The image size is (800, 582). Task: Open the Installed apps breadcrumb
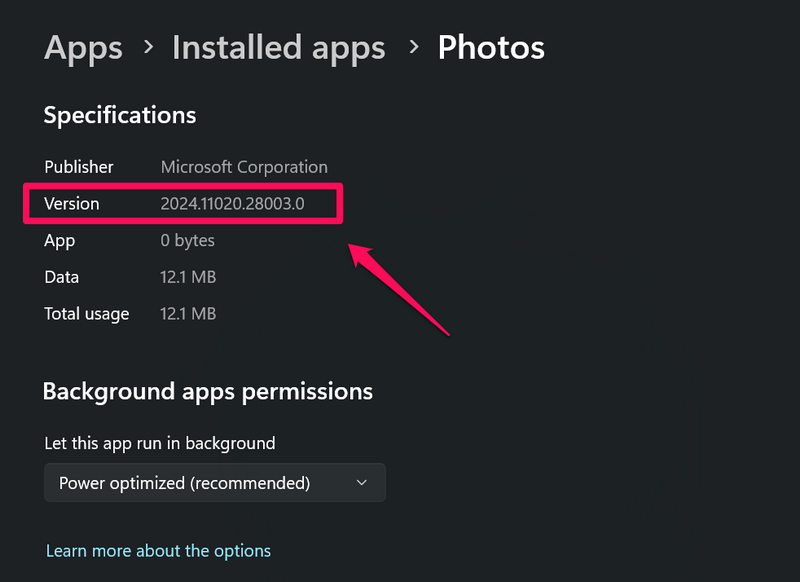click(x=278, y=48)
